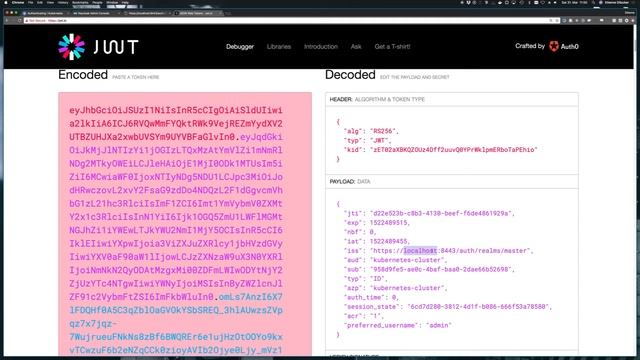Click the JWT pinwheel logo
The width and height of the screenshot is (640, 360).
point(71,47)
